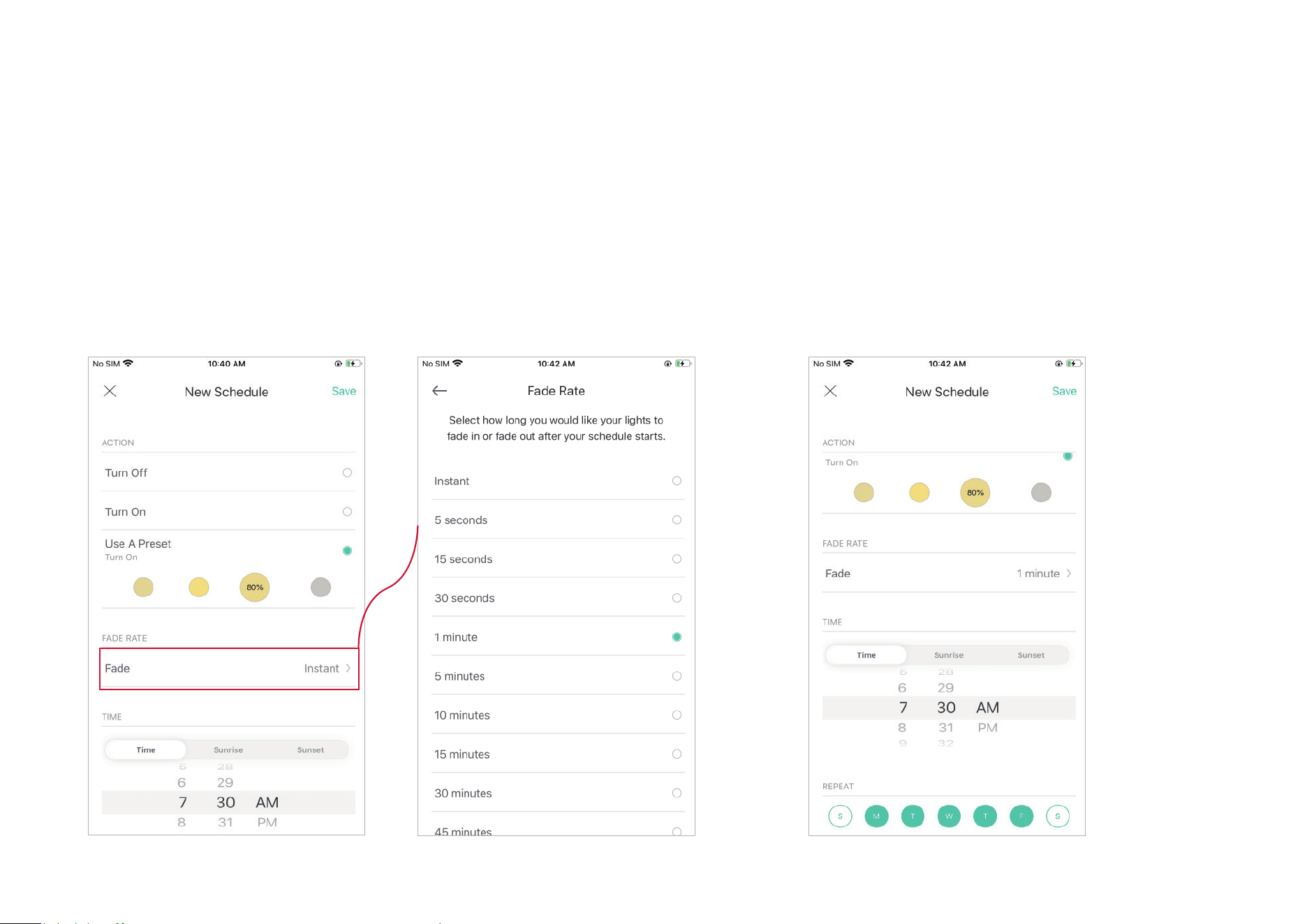Toggle Wednesday repeat day circle
The image size is (1307, 924).
click(949, 816)
